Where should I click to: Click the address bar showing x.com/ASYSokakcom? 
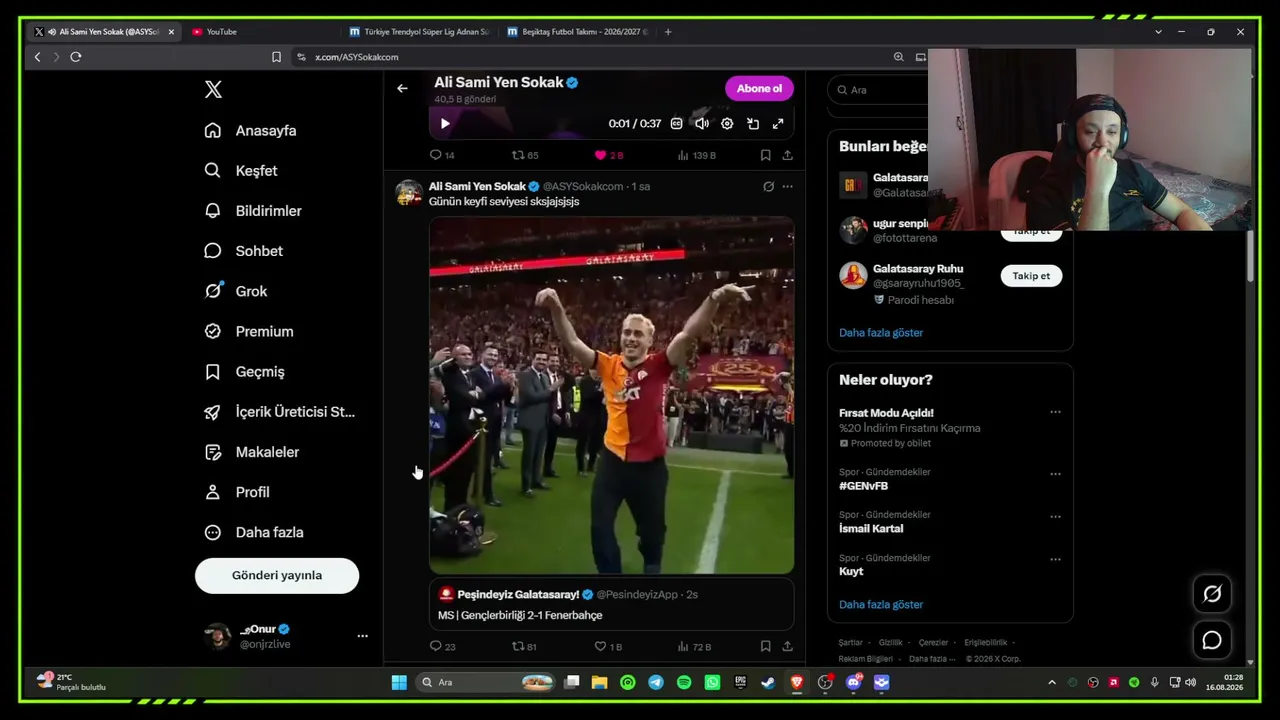(x=590, y=57)
